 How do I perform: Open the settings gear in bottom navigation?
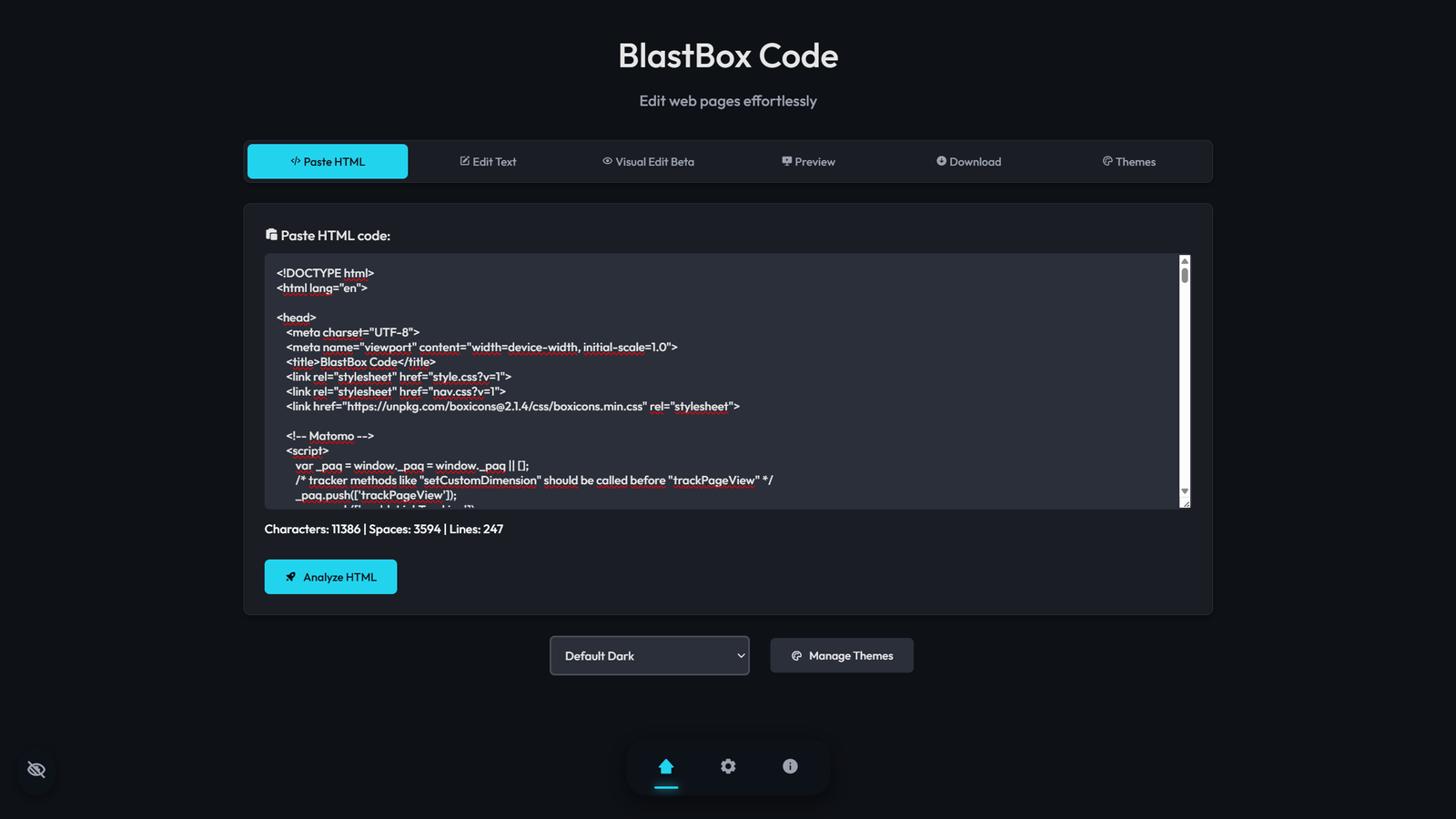coord(728,766)
